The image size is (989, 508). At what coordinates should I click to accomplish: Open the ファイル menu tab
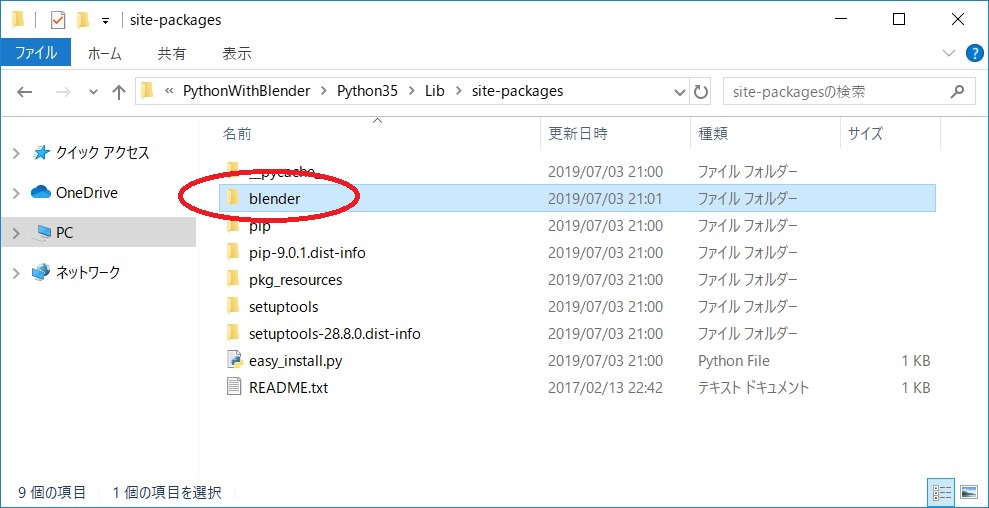[x=36, y=54]
